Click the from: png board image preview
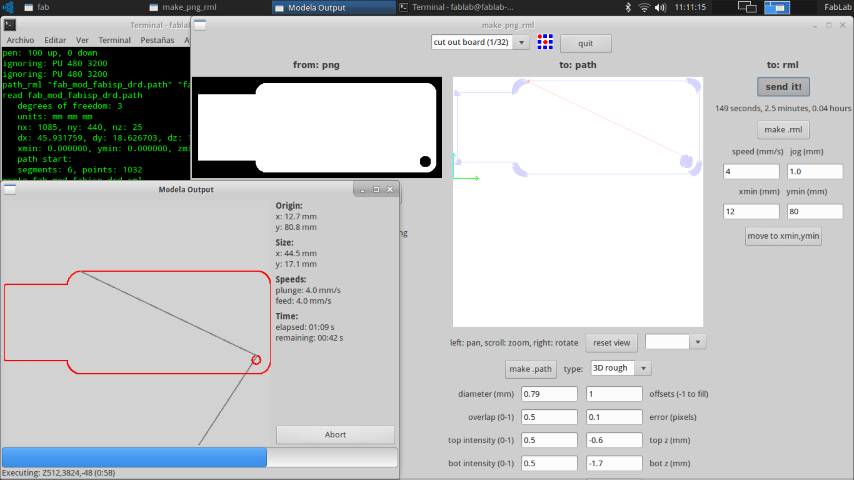 point(317,127)
